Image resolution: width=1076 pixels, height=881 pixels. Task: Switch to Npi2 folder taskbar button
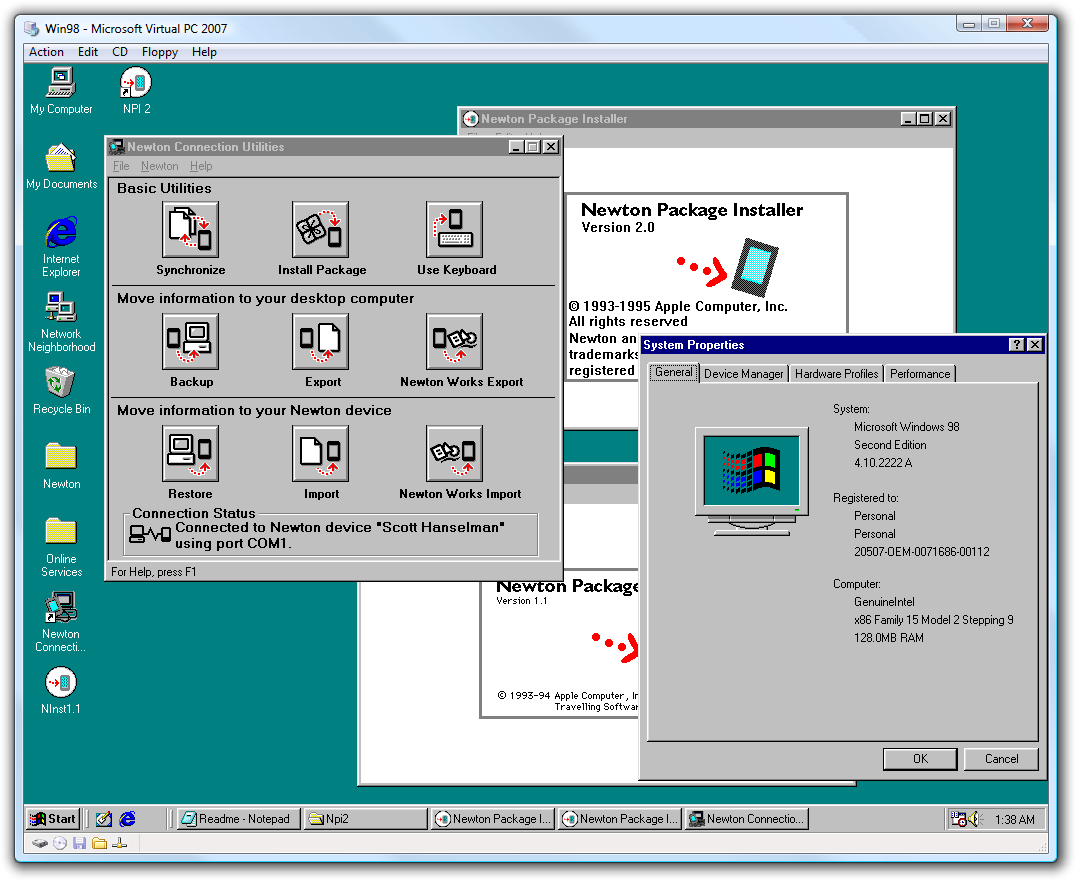pyautogui.click(x=365, y=819)
